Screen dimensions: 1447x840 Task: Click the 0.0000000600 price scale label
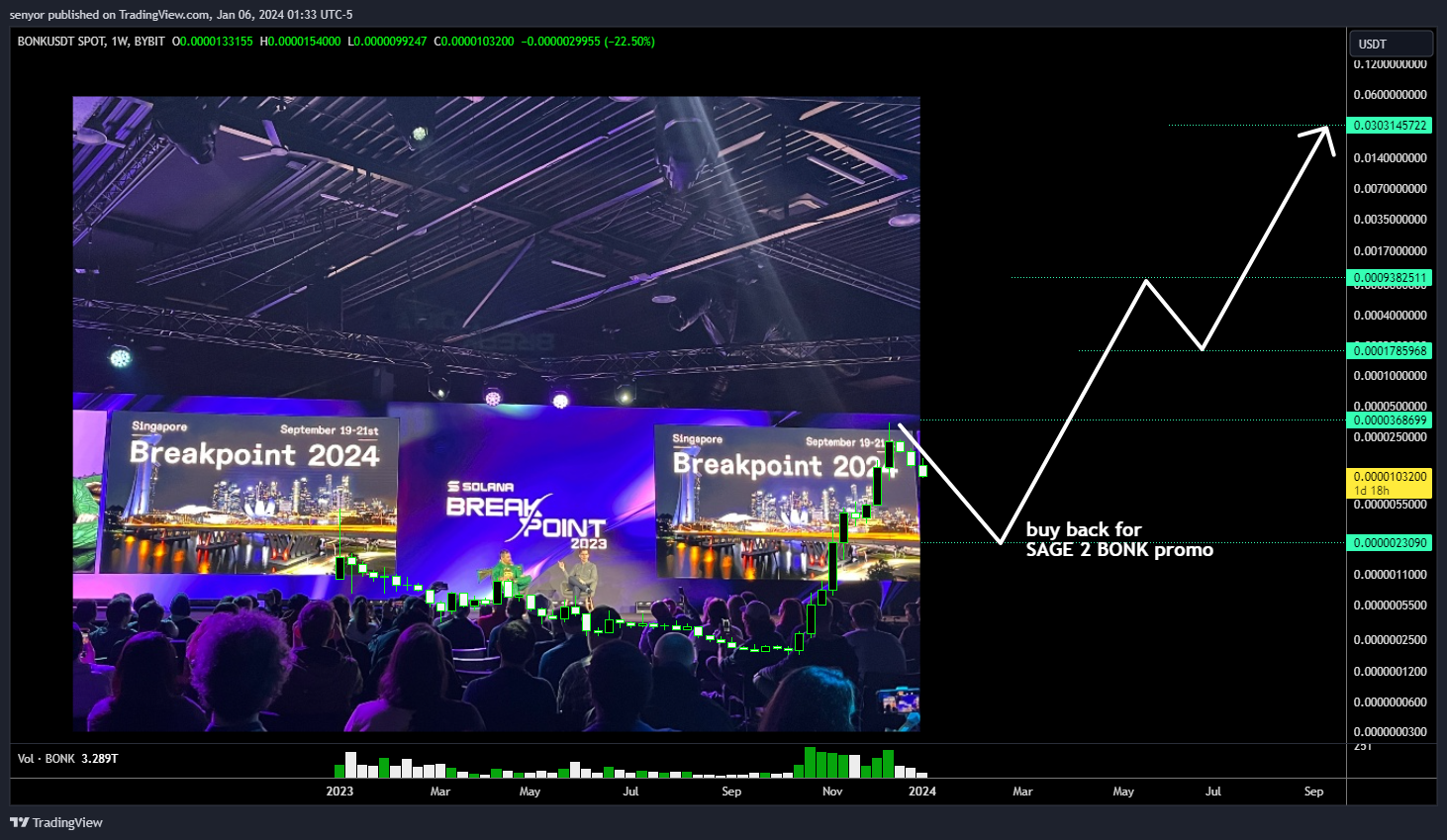click(1390, 702)
